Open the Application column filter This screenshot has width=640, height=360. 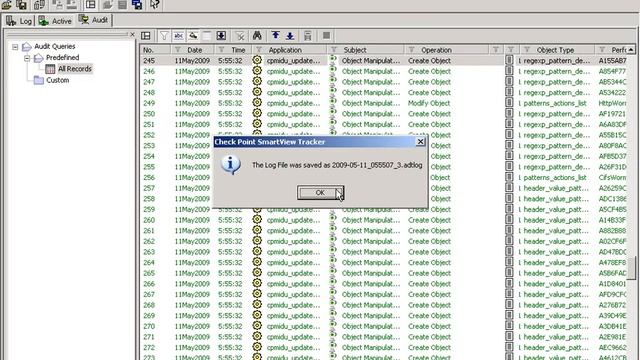[x=259, y=50]
